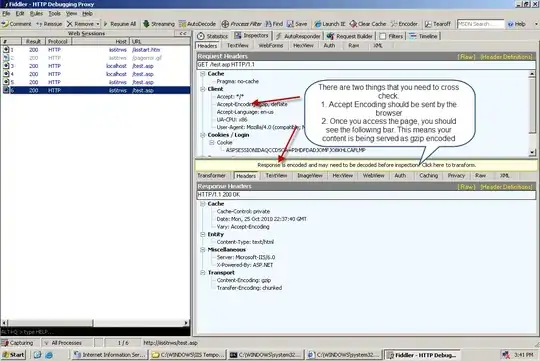This screenshot has width=540, height=361.
Task: Open the Find tool in the toolbar
Action: (x=274, y=24)
